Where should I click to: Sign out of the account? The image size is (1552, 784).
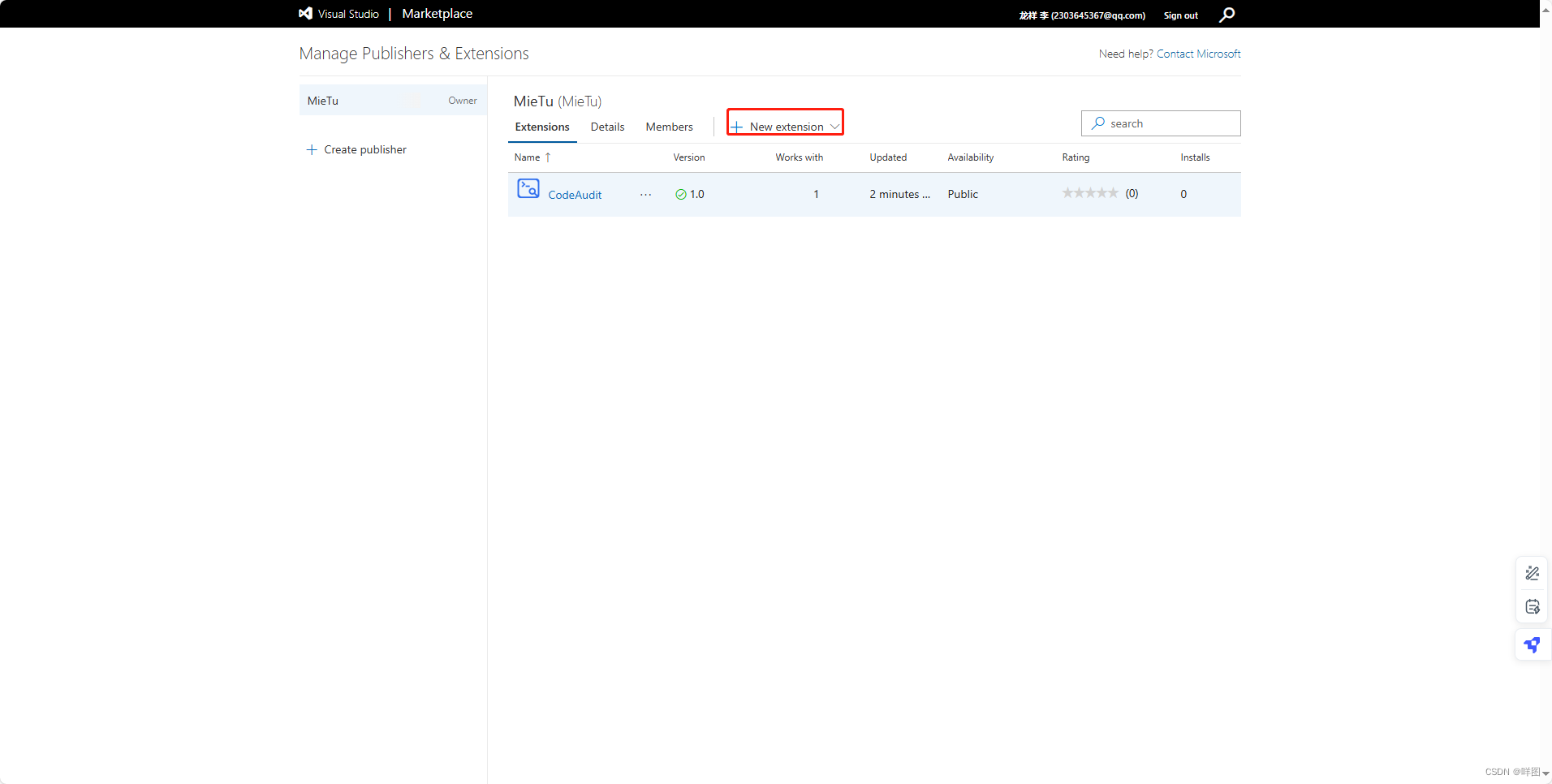[x=1180, y=15]
